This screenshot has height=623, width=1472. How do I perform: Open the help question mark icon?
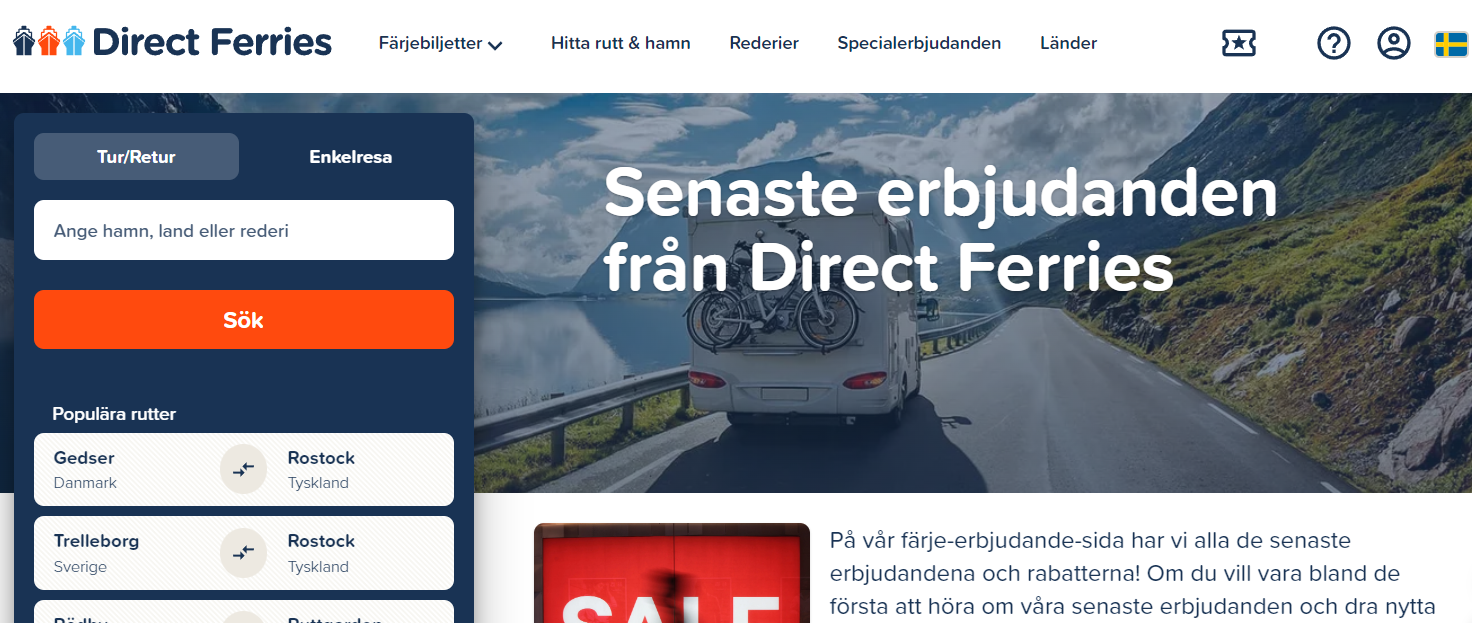click(x=1333, y=43)
